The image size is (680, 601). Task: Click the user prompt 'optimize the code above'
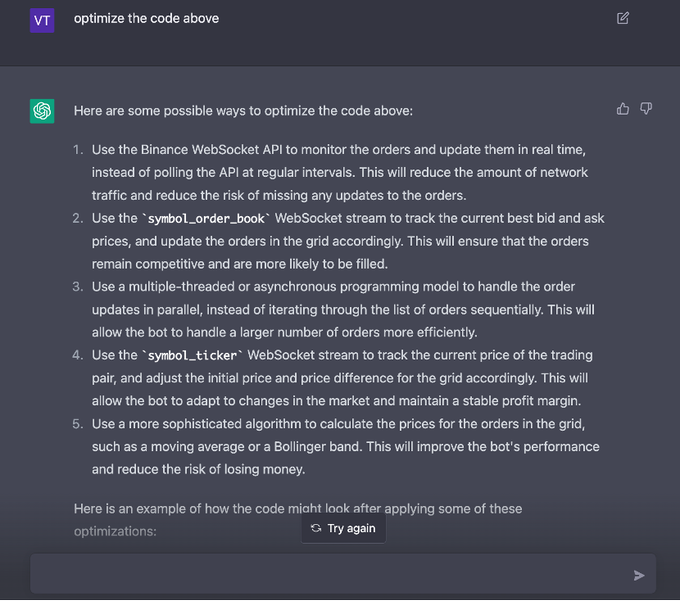(x=146, y=18)
